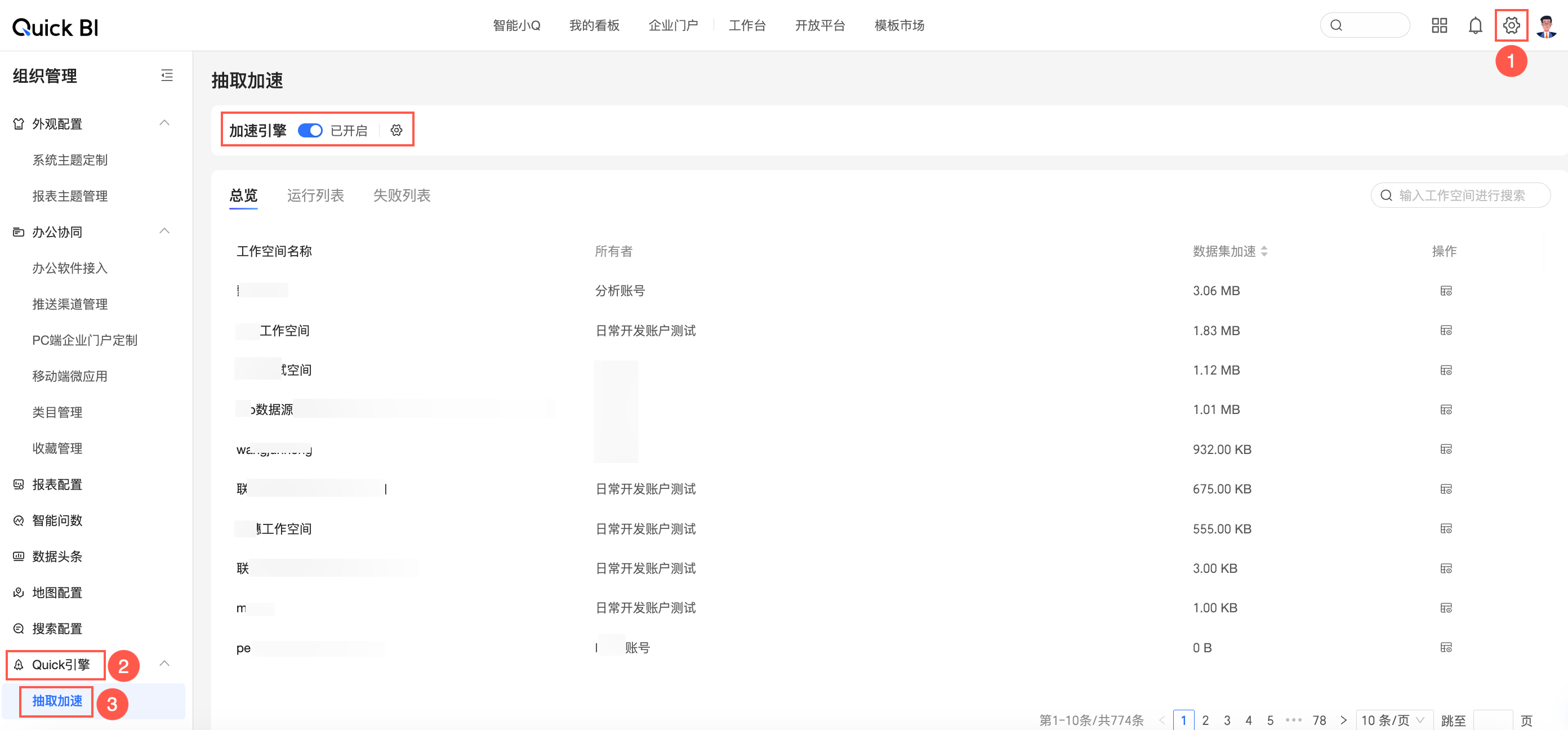Open 智能小Q in top navigation
The width and height of the screenshot is (1568, 730).
517,25
